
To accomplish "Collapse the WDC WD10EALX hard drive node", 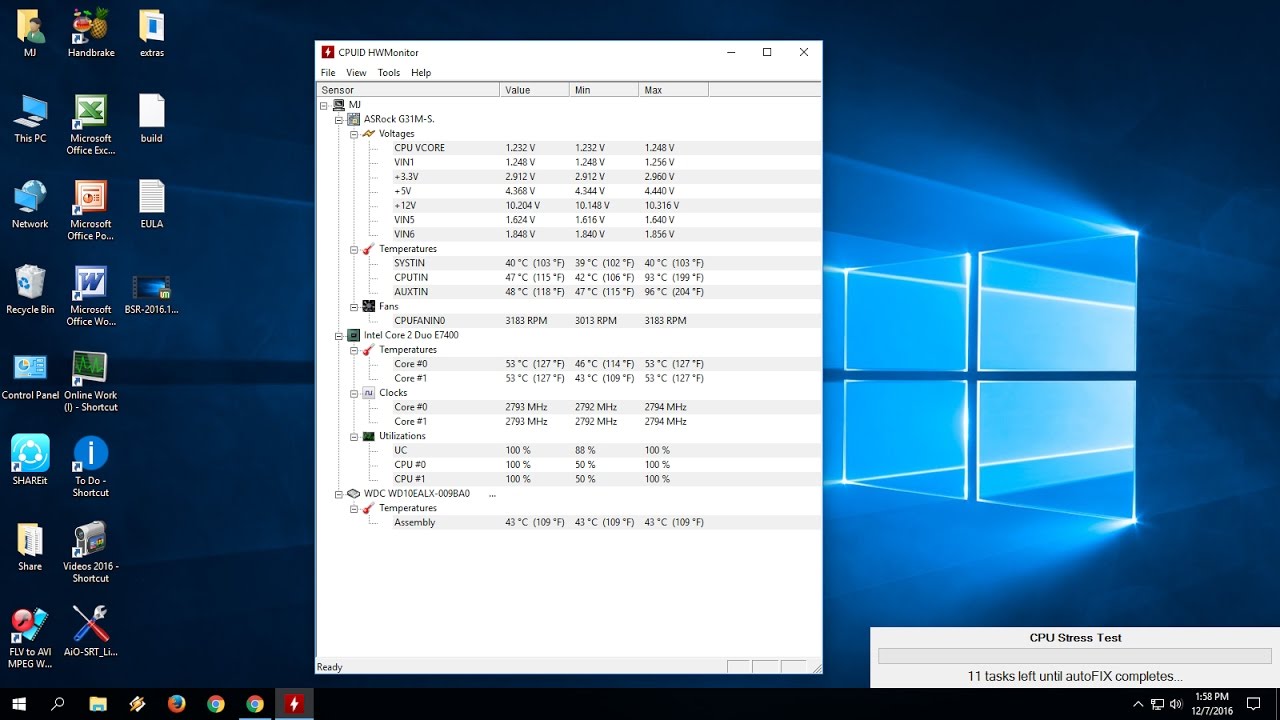I will (x=339, y=494).
